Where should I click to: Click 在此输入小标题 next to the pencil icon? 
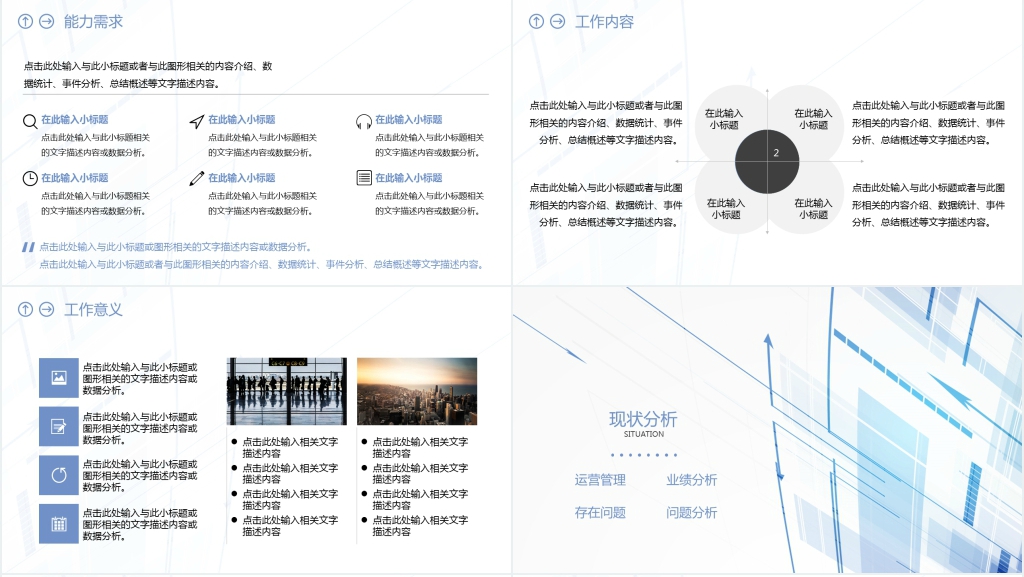click(242, 178)
